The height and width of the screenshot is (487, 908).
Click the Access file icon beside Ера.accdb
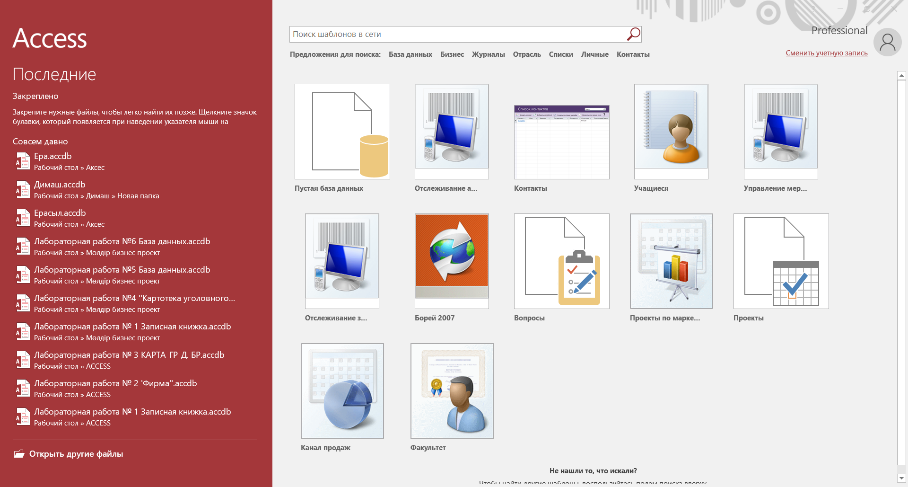23,161
